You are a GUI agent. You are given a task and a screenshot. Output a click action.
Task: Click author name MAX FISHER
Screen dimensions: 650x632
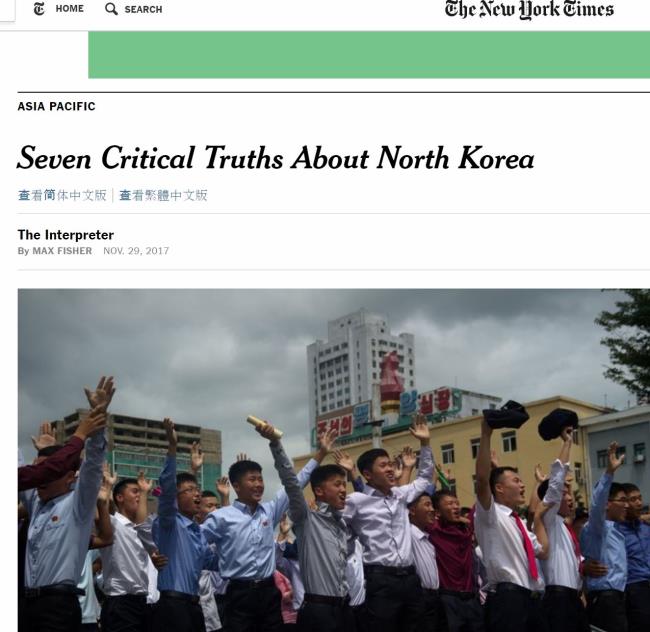point(62,251)
